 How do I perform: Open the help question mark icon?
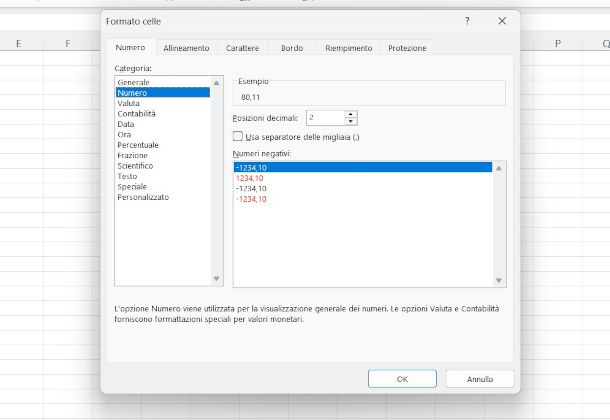pos(467,21)
